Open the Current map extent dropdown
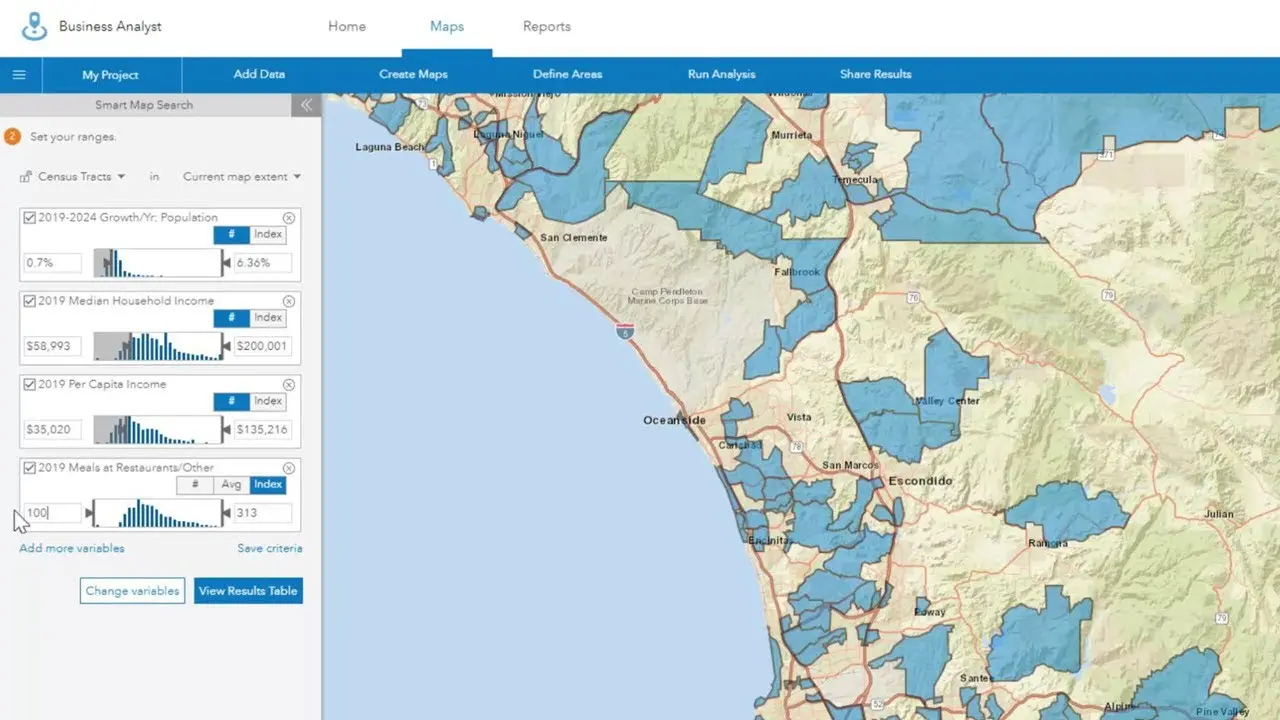This screenshot has width=1280, height=720. [242, 177]
